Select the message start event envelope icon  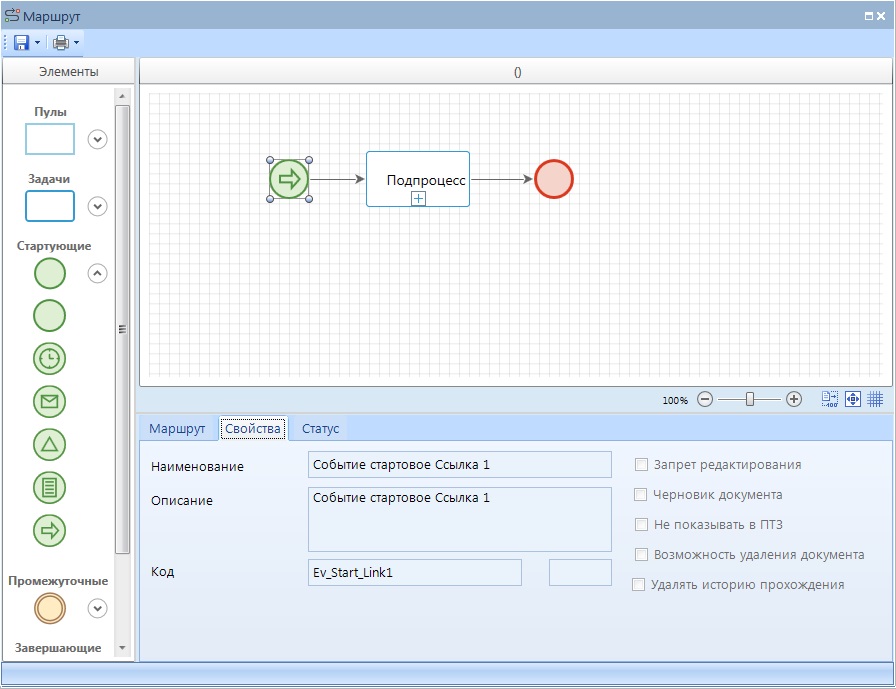(50, 401)
